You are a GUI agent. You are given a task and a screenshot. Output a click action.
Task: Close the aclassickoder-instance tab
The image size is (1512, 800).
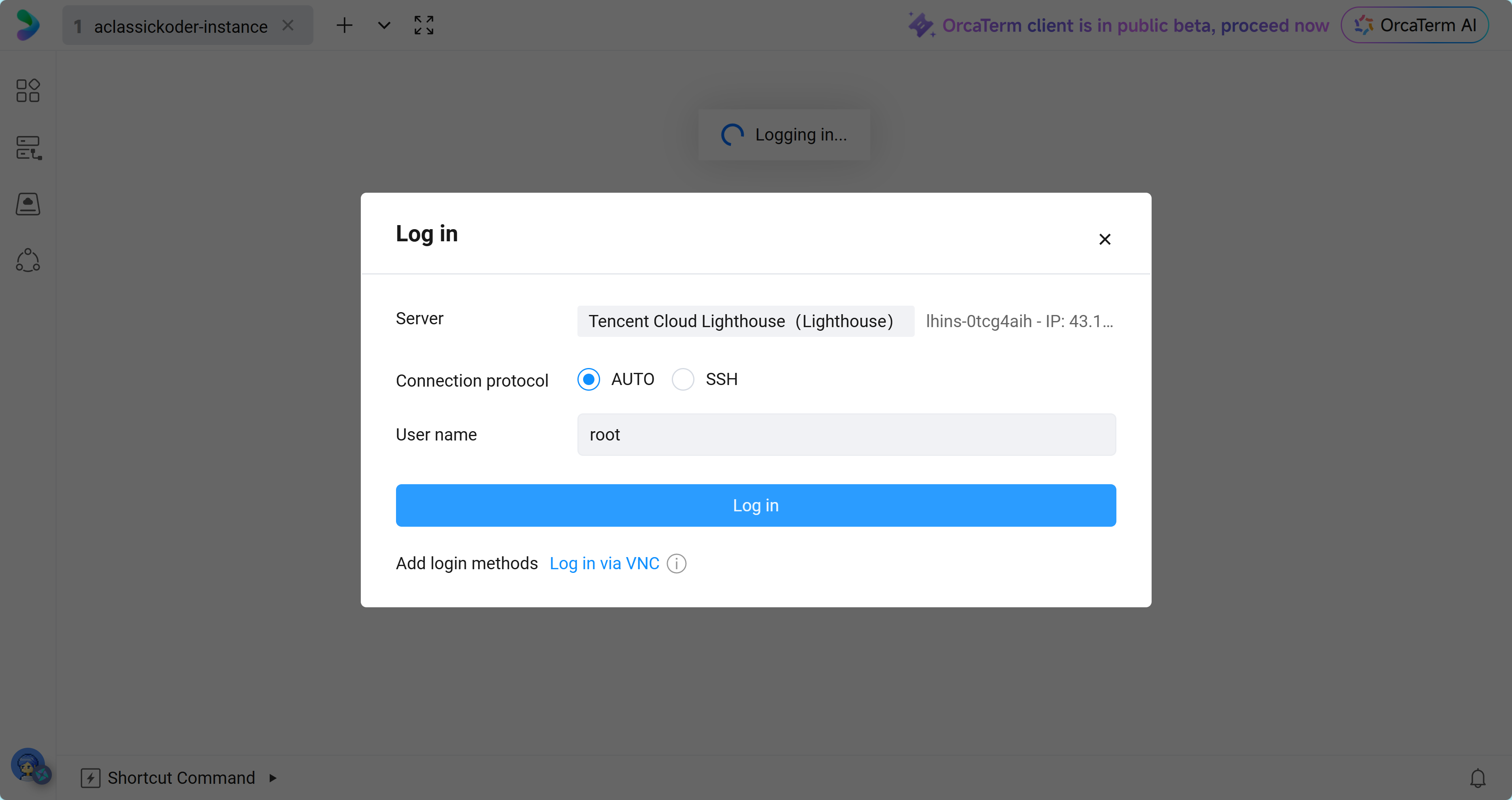(287, 25)
